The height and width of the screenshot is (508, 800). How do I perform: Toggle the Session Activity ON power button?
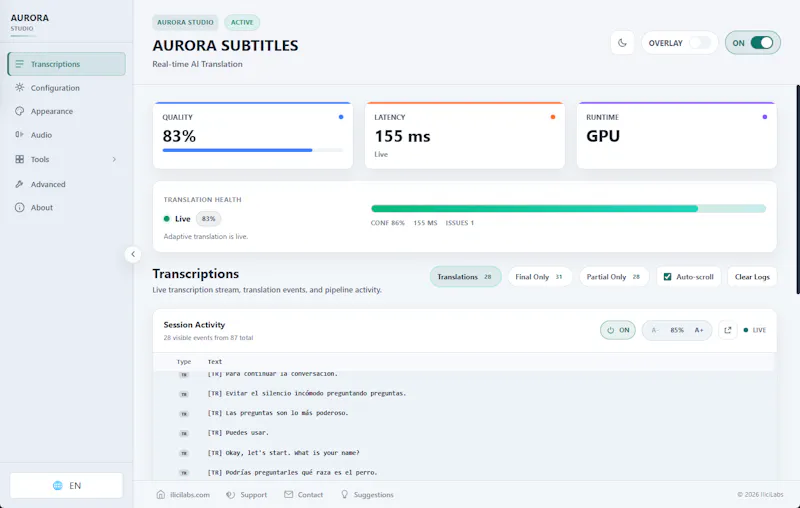point(618,330)
